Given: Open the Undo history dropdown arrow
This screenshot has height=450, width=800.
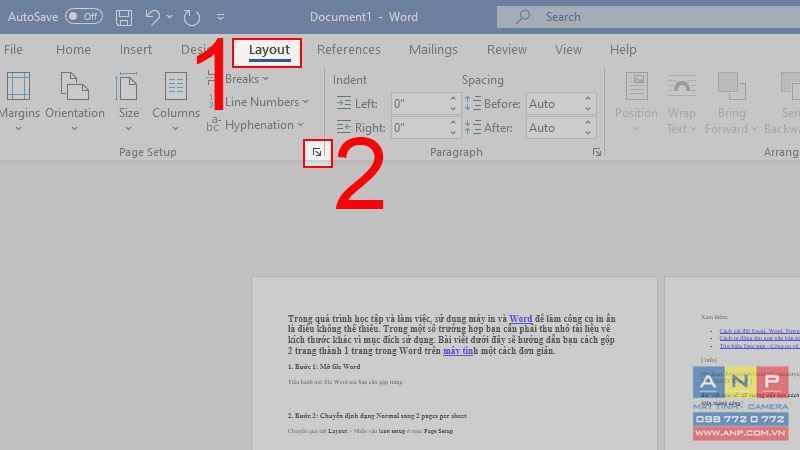Looking at the screenshot, I should pyautogui.click(x=169, y=17).
